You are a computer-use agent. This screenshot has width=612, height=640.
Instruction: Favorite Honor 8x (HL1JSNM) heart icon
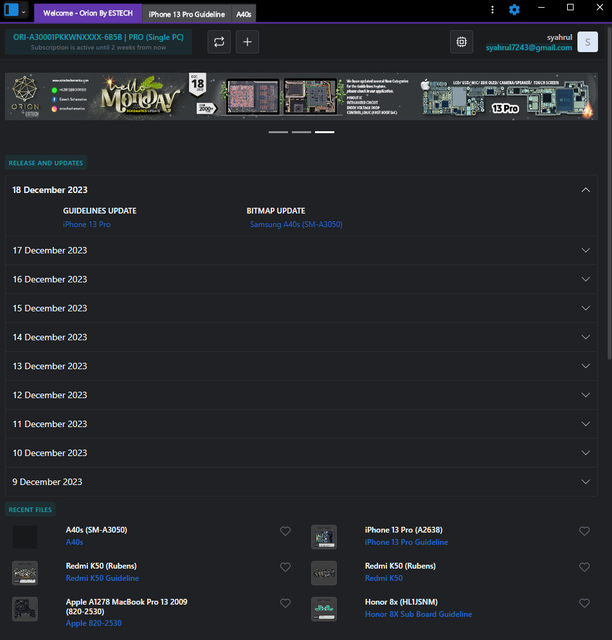(584, 603)
